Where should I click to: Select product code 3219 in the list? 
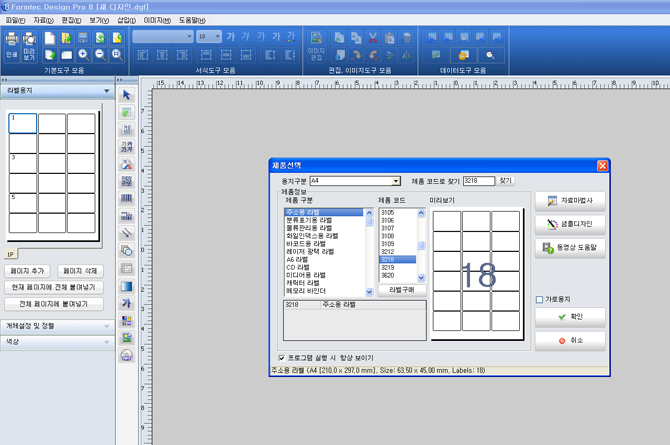tap(397, 268)
